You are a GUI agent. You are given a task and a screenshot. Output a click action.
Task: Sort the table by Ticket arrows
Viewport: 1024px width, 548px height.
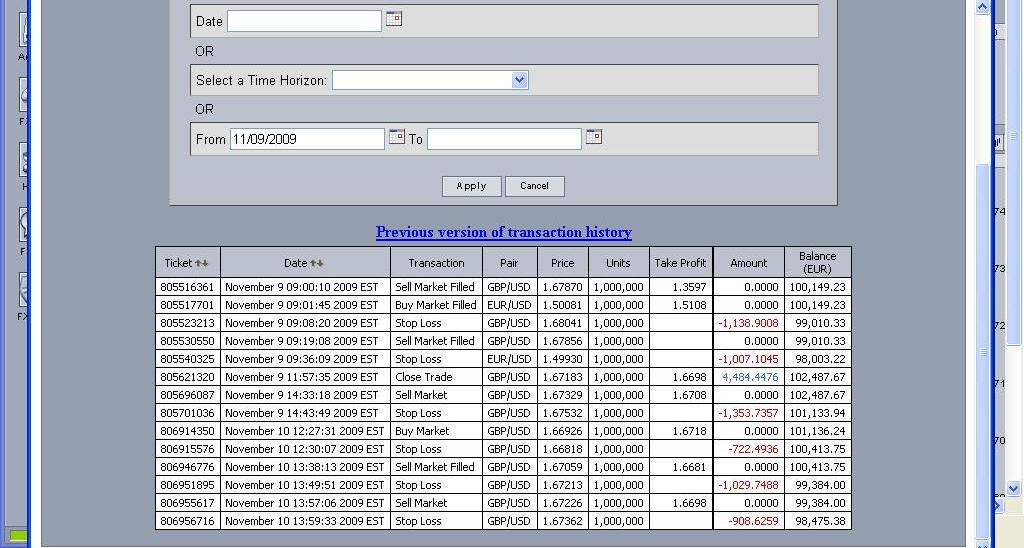point(201,263)
